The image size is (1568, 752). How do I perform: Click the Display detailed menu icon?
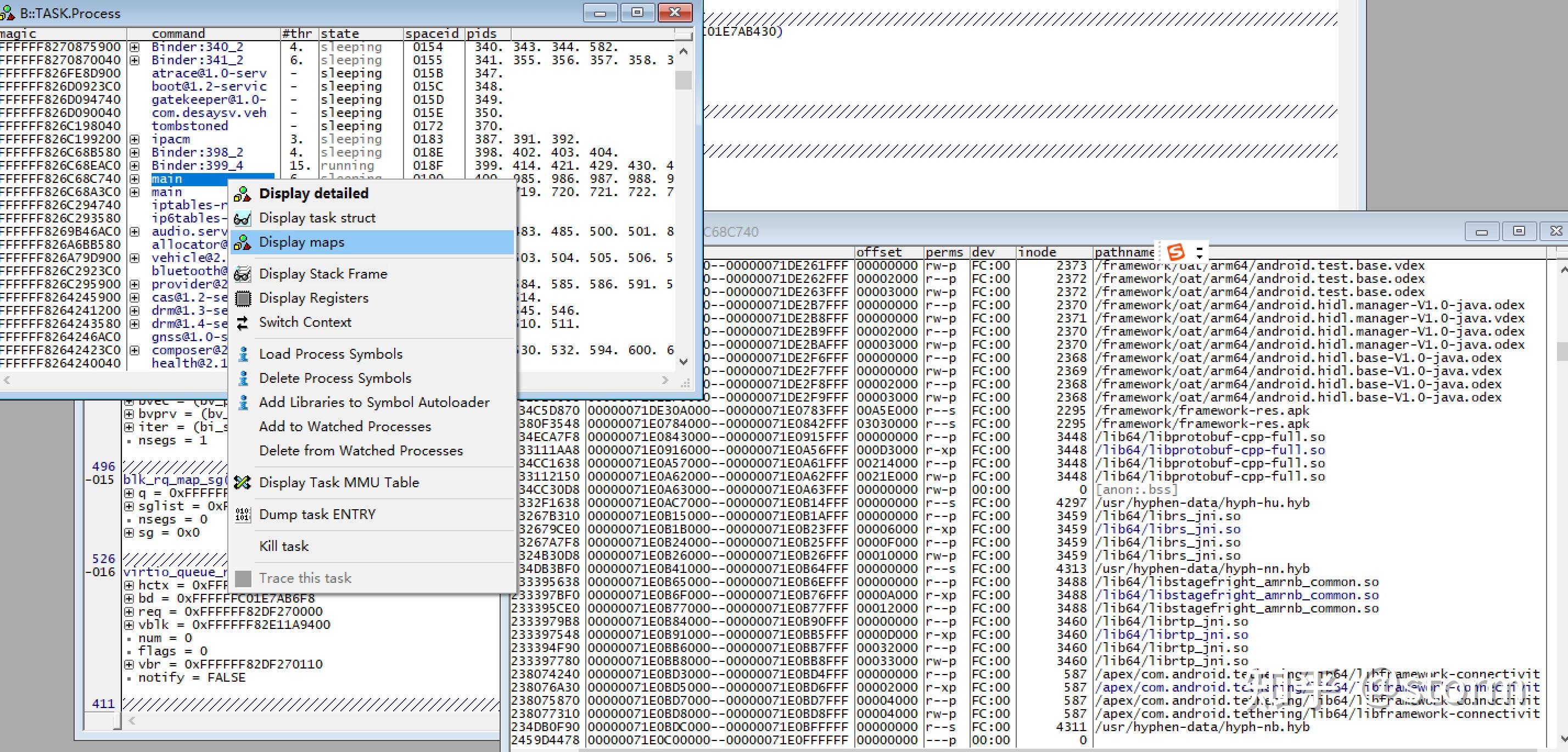click(x=242, y=194)
